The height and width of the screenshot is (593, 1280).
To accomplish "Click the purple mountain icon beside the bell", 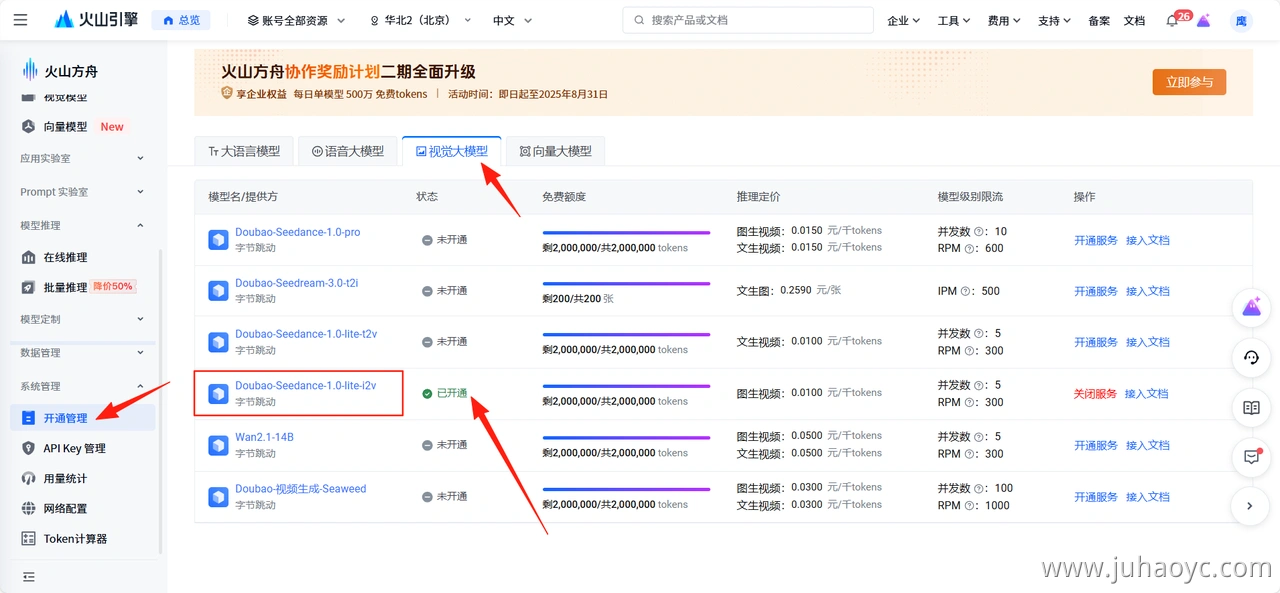I will [x=1203, y=20].
